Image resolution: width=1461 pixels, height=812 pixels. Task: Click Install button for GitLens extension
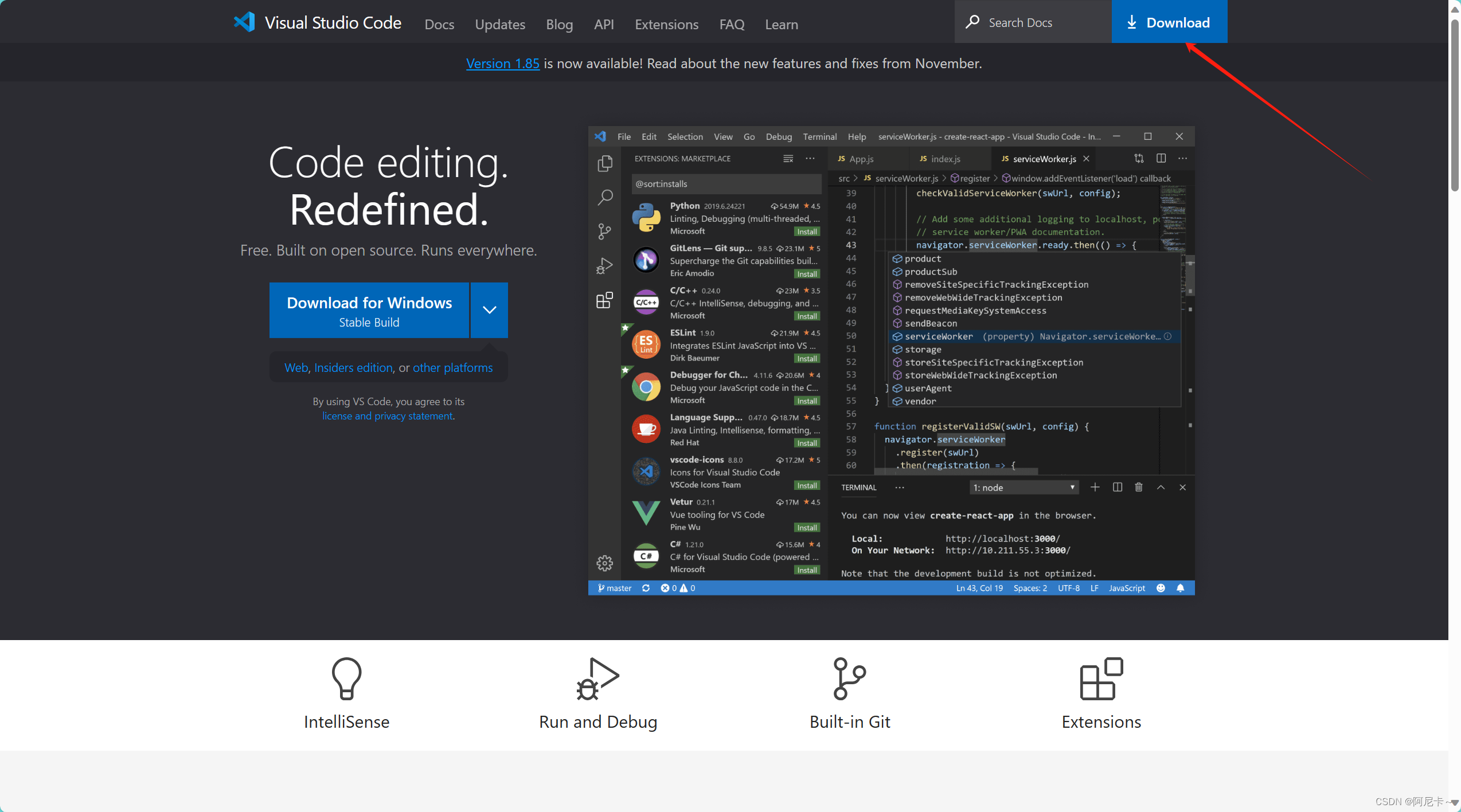tap(807, 274)
